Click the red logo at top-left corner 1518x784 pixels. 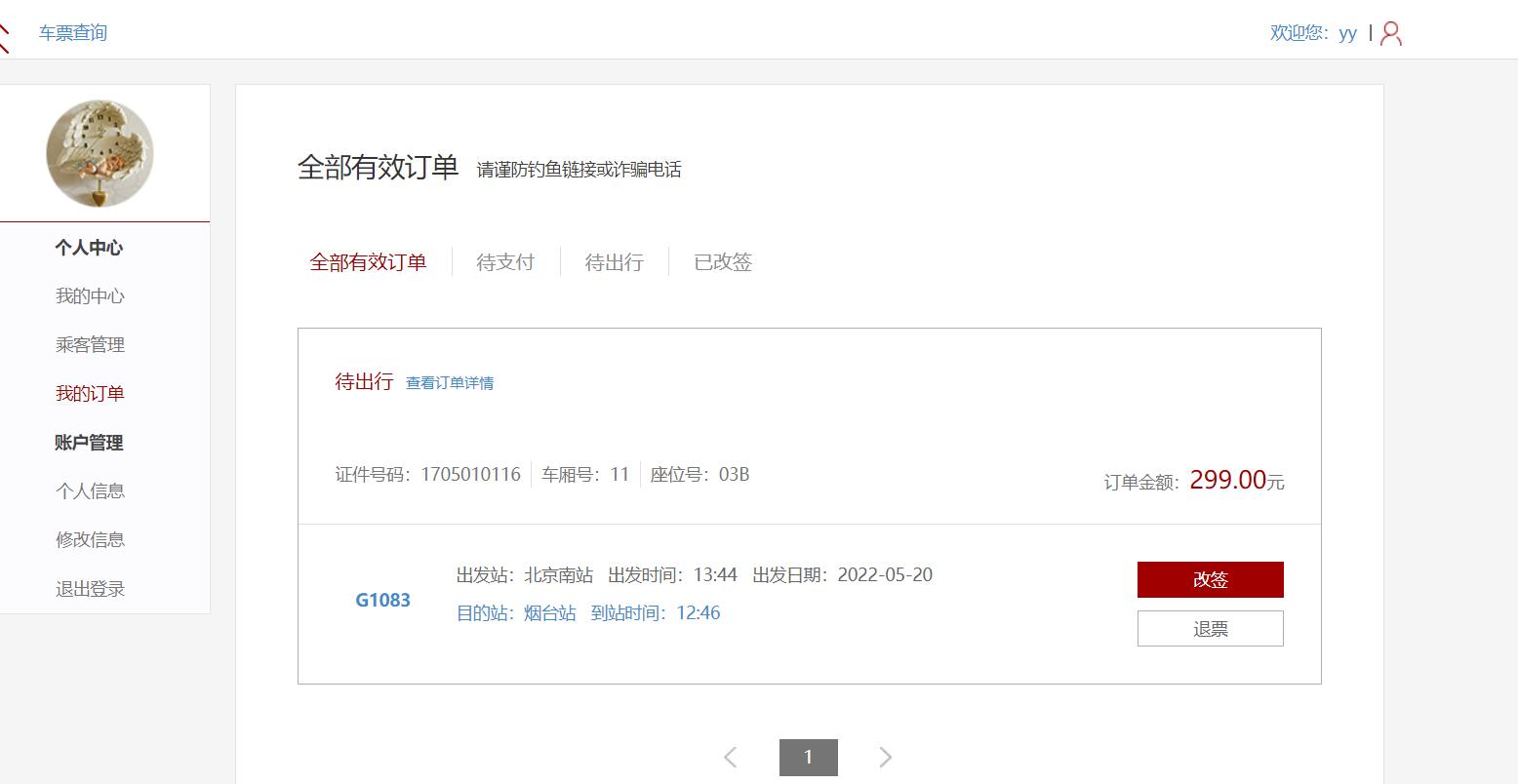point(4,38)
